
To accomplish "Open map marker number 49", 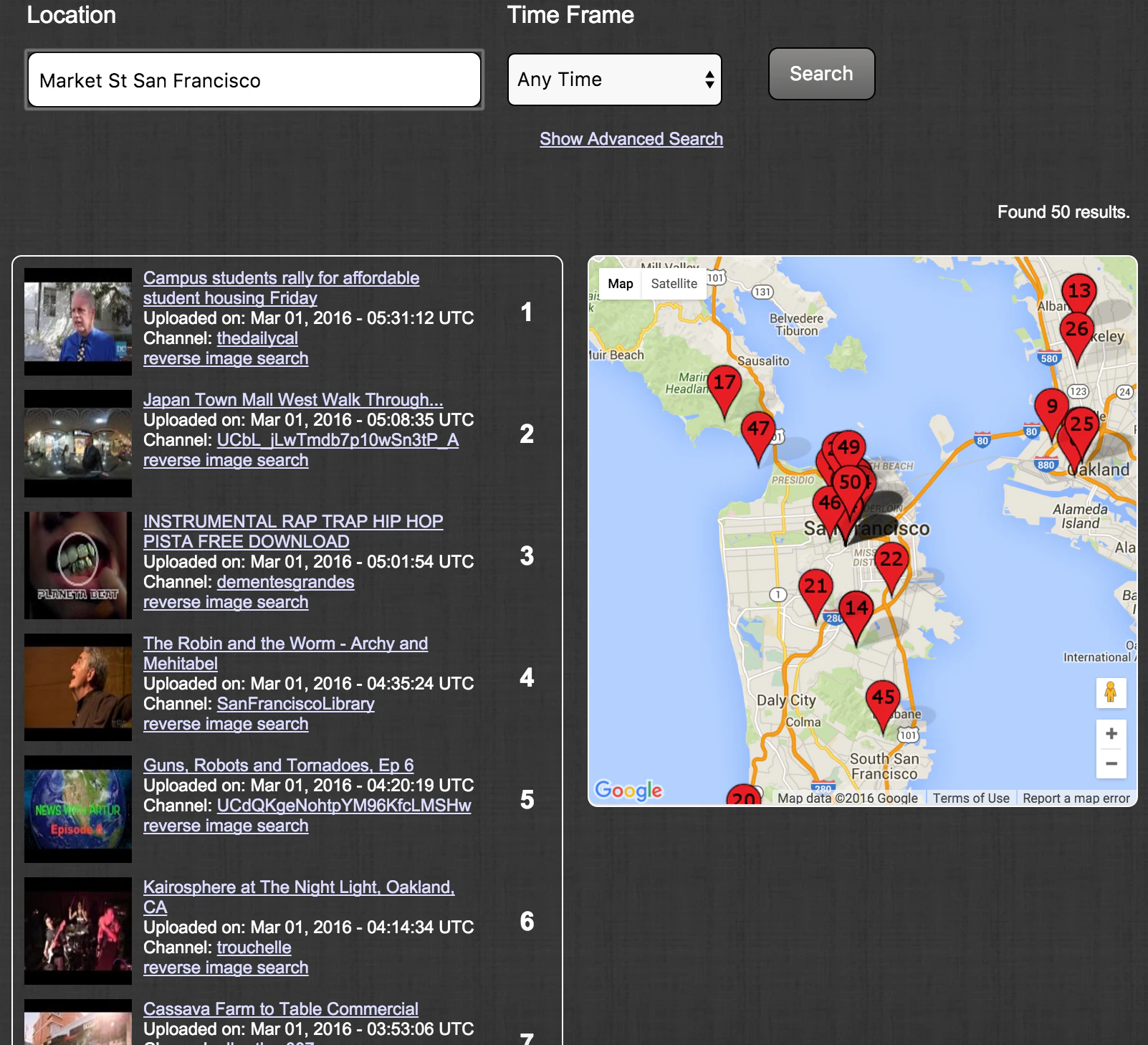I will pyautogui.click(x=850, y=447).
